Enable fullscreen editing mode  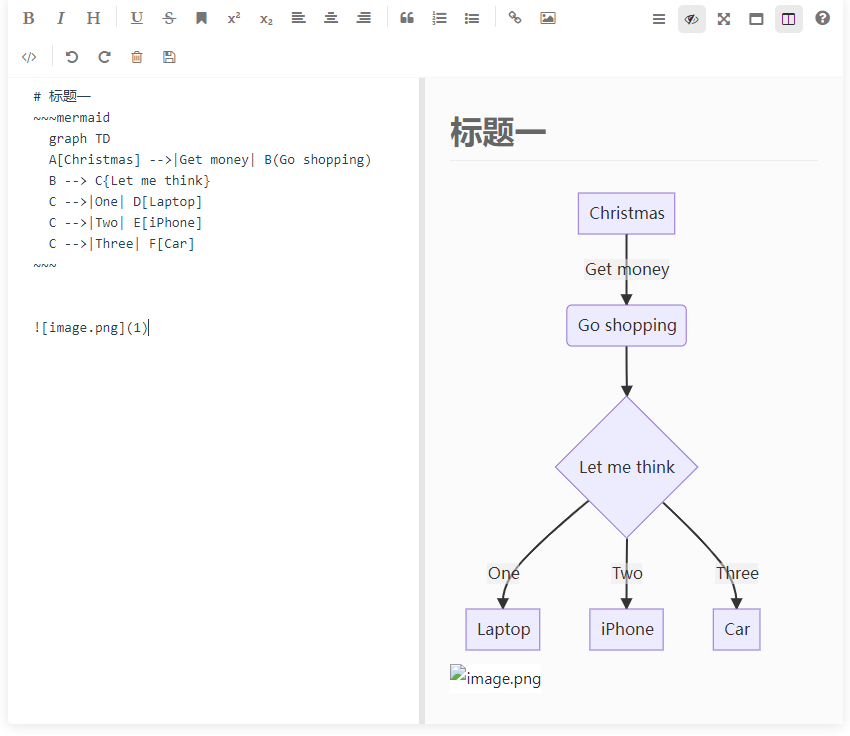(723, 18)
